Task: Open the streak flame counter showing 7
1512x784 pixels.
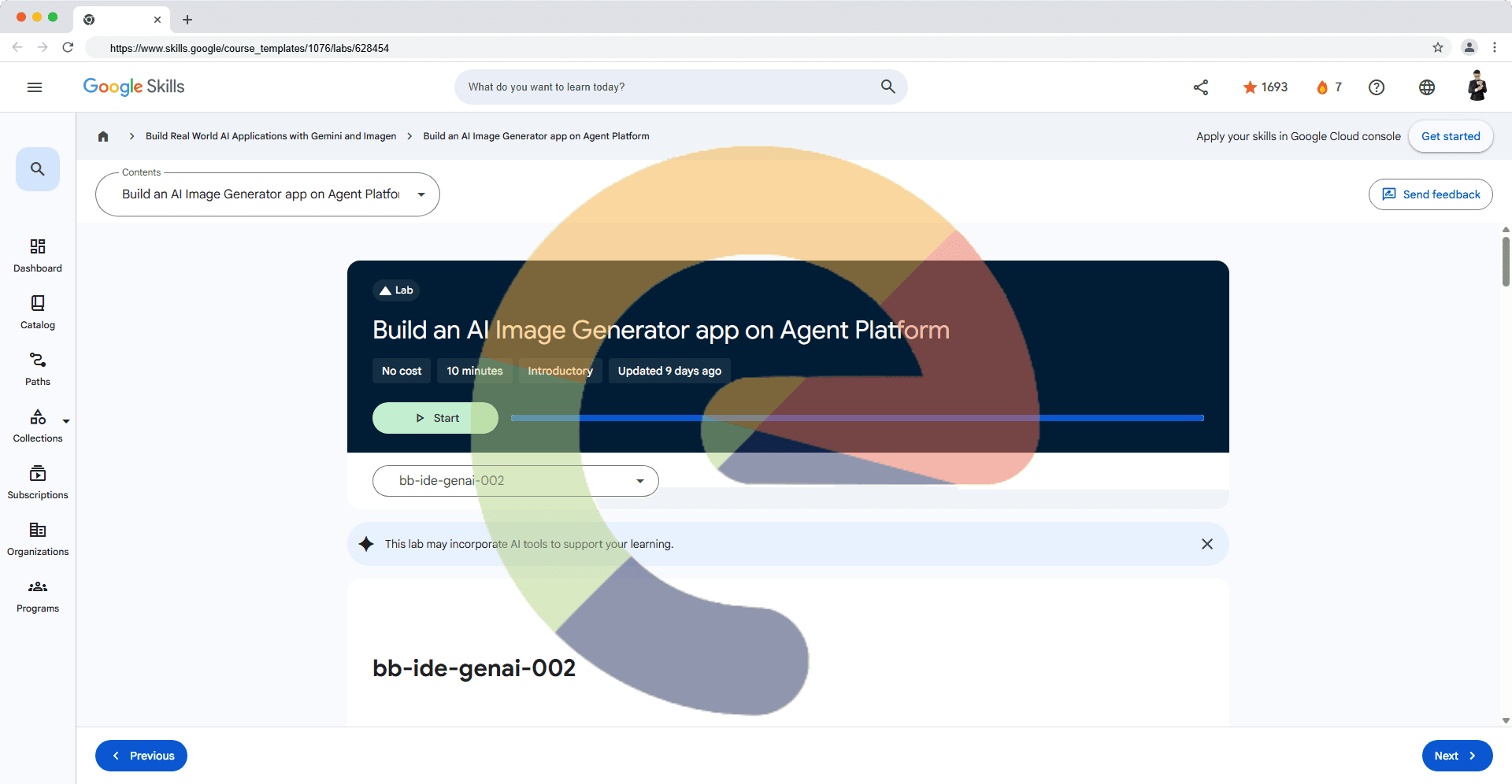Action: [1329, 87]
